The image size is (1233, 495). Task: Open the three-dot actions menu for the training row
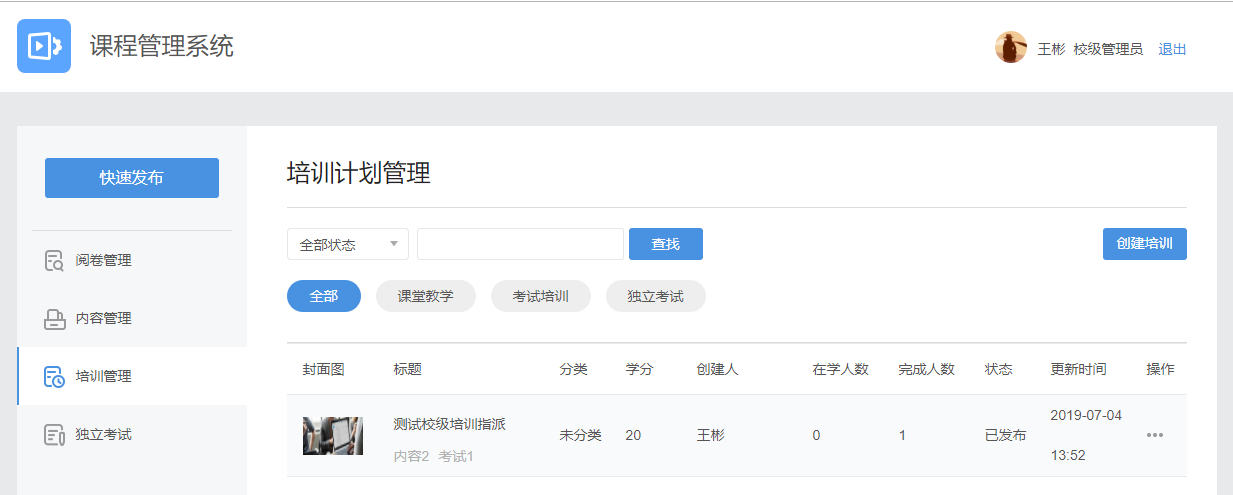[1155, 435]
